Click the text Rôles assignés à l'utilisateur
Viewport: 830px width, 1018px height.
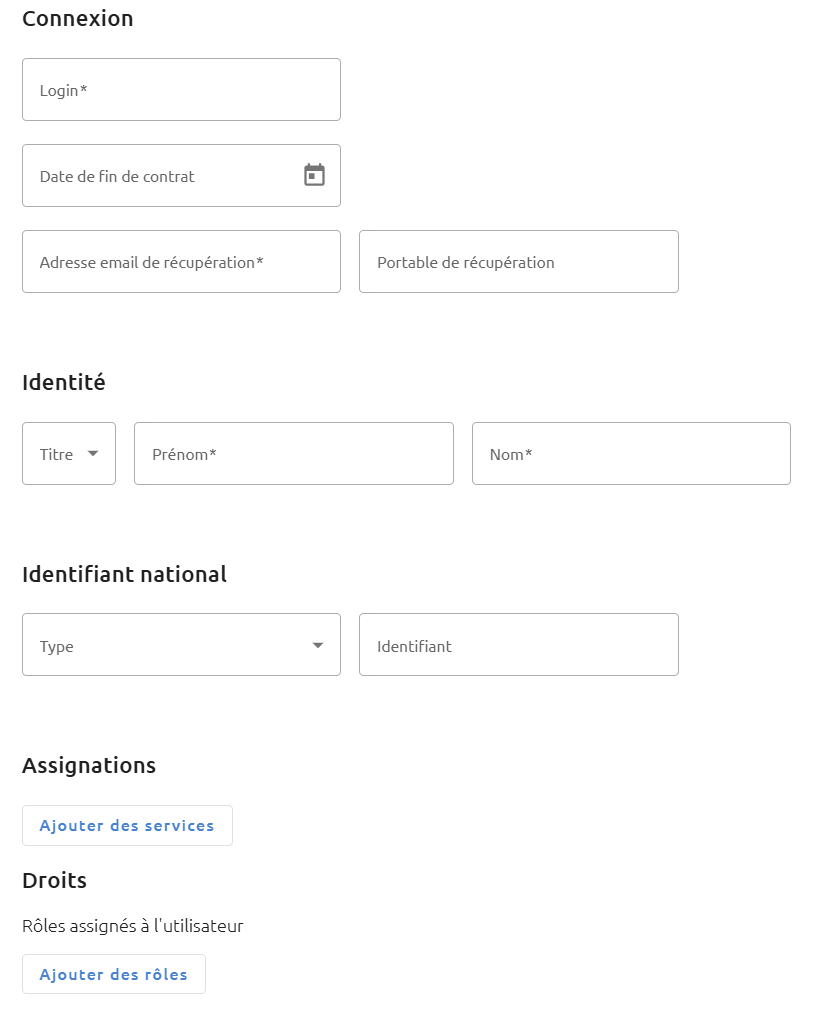pyautogui.click(x=132, y=926)
